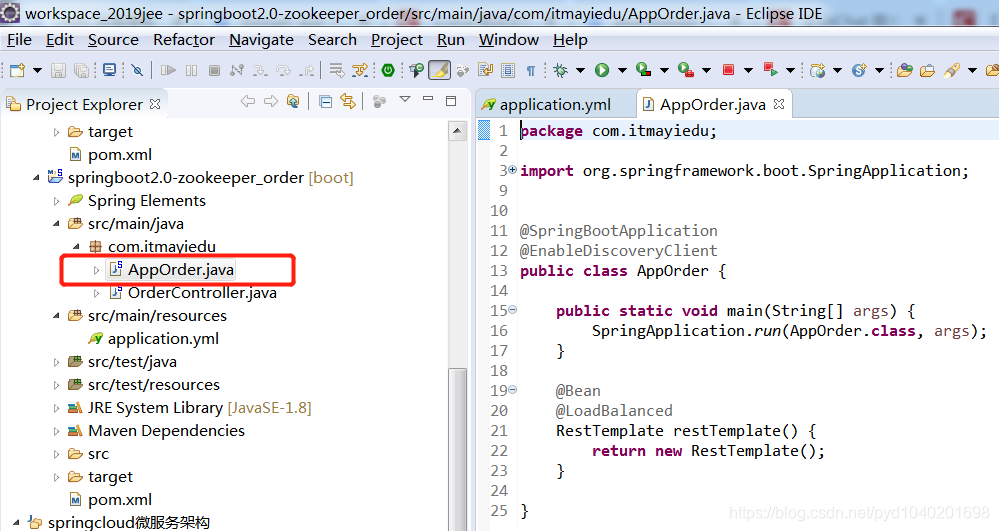Click the Project Explorer scroll-up arrow
The width and height of the screenshot is (999, 531).
[x=457, y=131]
